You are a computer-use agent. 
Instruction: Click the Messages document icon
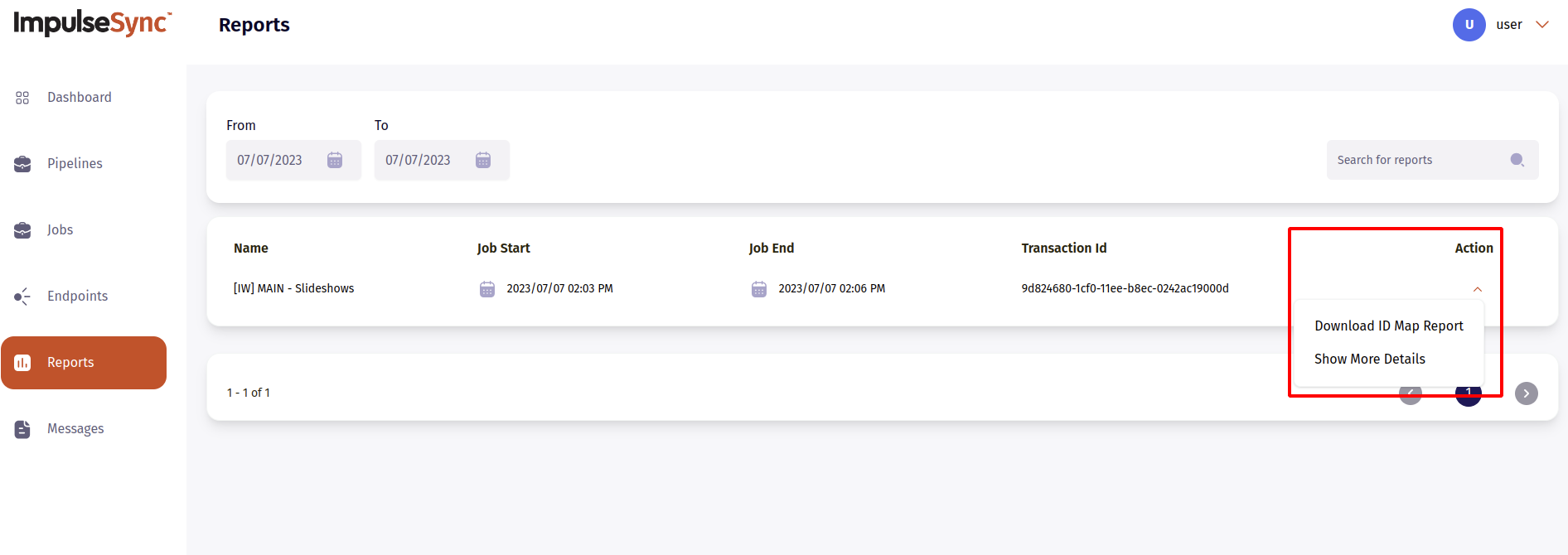(x=22, y=429)
